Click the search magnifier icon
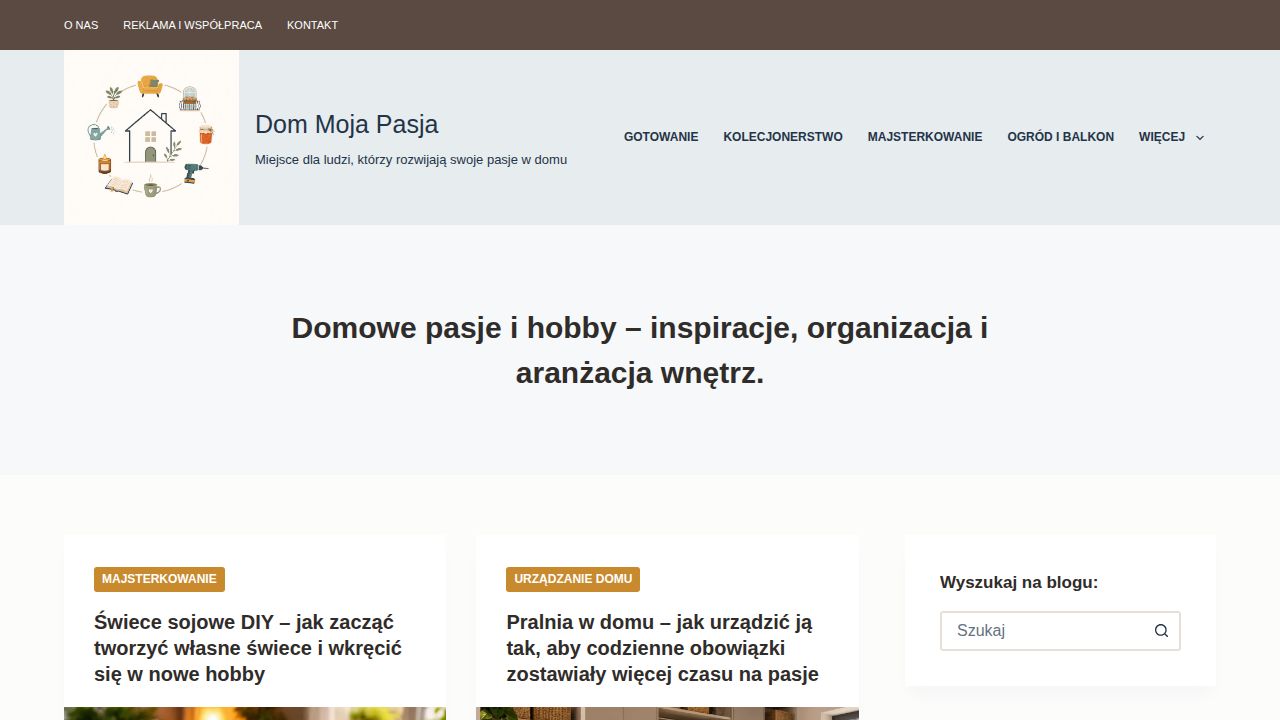 tap(1161, 631)
